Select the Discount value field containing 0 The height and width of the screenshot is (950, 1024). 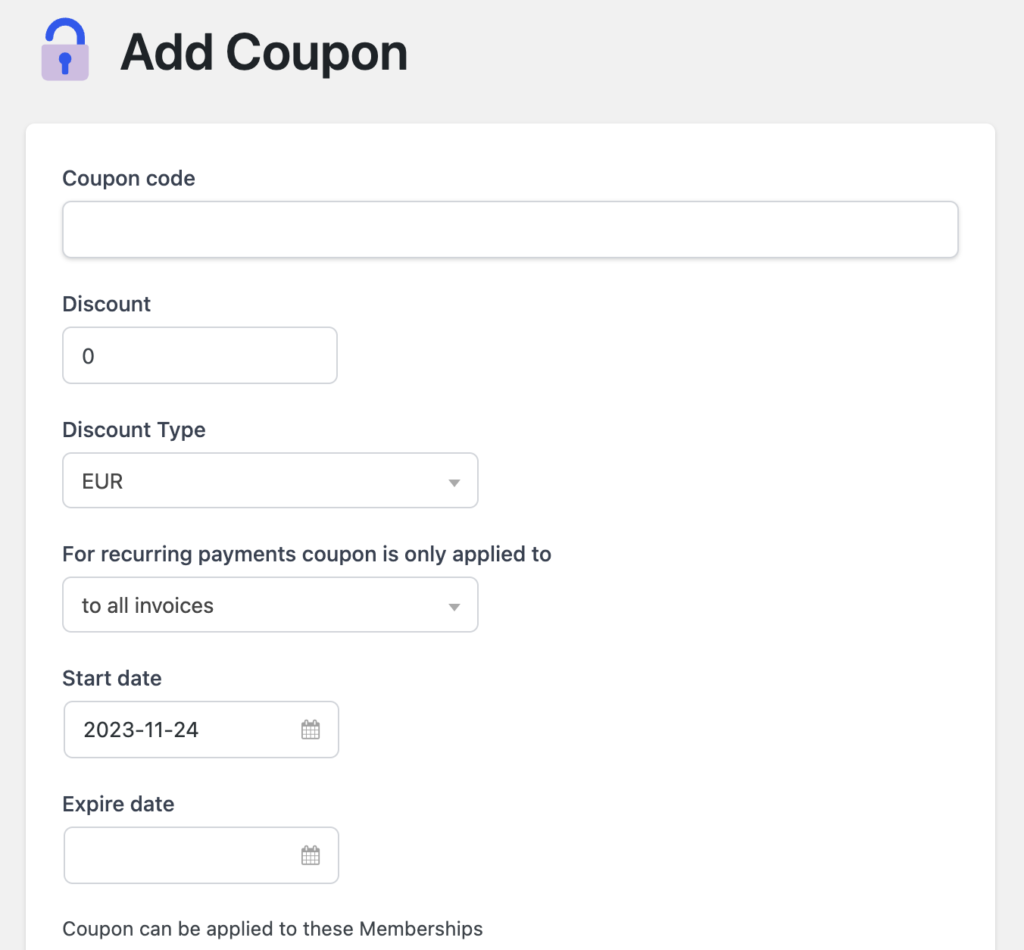click(x=199, y=355)
